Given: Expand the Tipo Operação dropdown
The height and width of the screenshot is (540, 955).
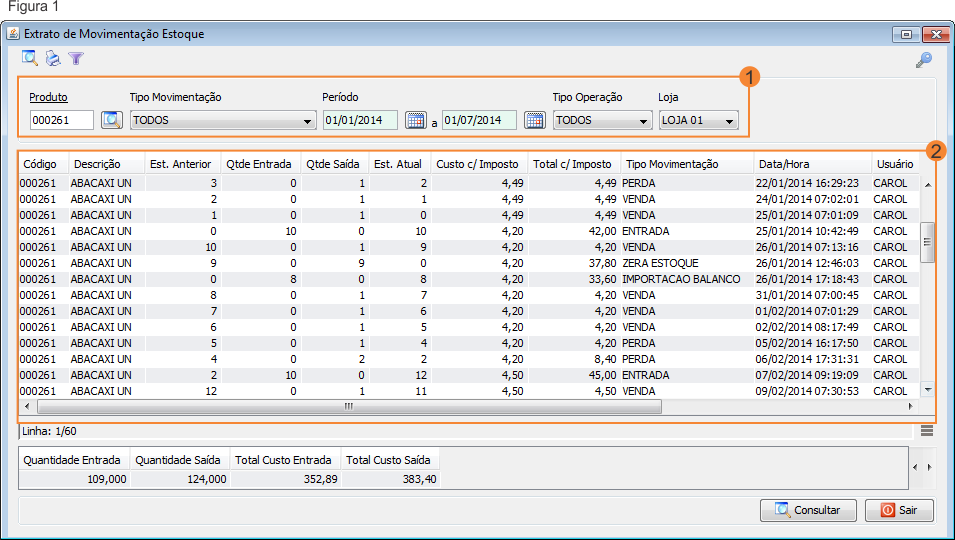Looking at the screenshot, I should pos(643,121).
